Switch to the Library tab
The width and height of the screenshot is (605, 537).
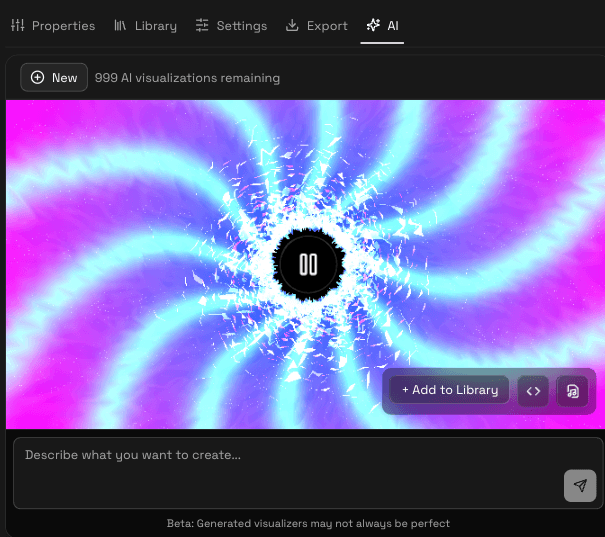[155, 25]
